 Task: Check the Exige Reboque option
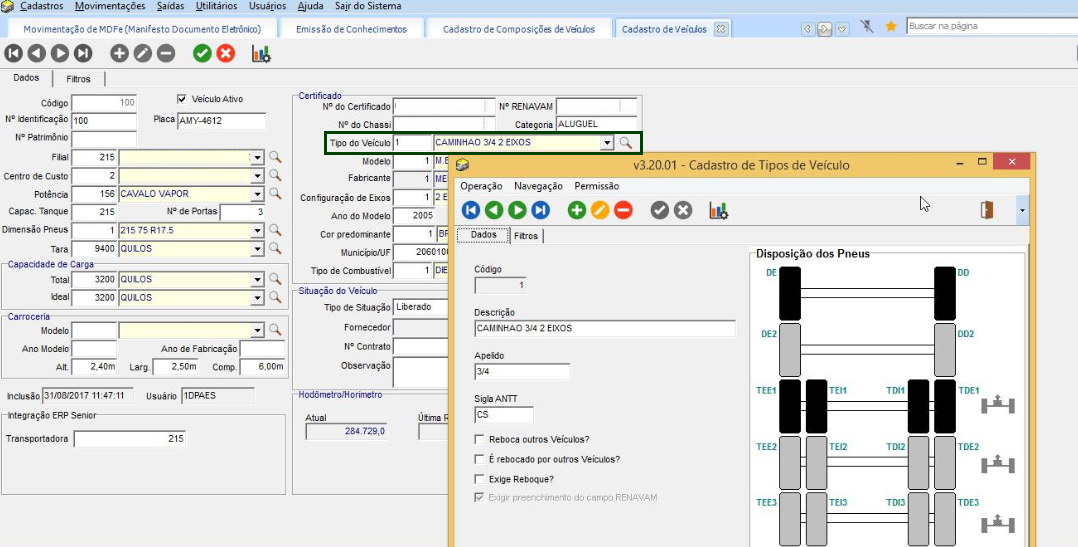click(481, 479)
